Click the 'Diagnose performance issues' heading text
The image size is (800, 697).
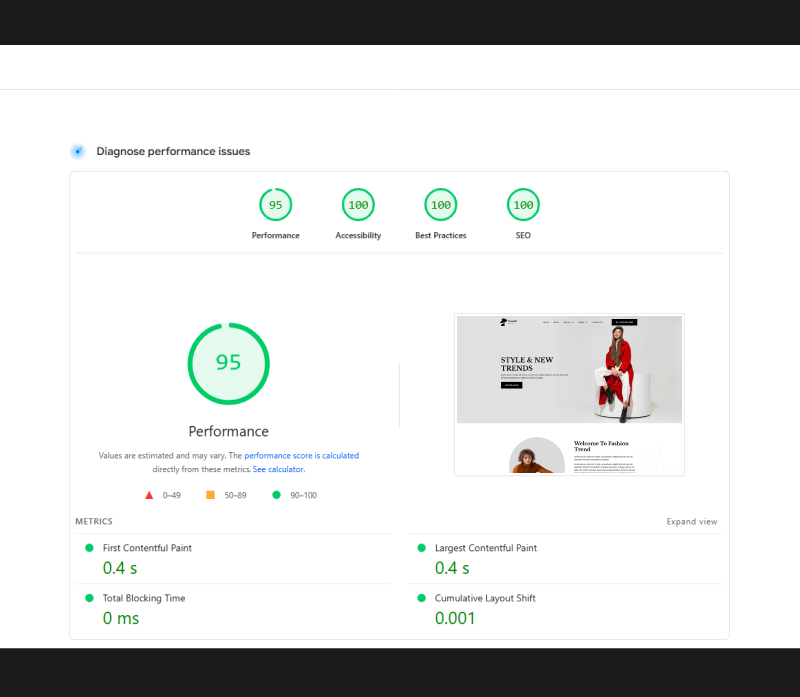pyautogui.click(x=173, y=151)
